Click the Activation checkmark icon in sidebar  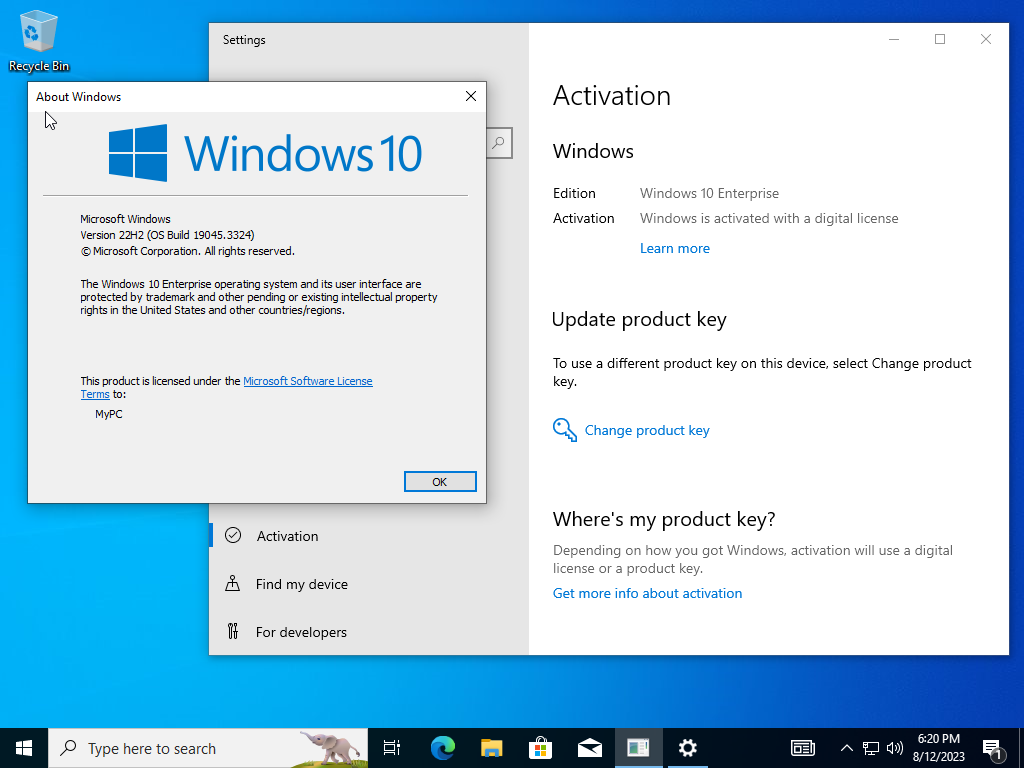click(233, 536)
